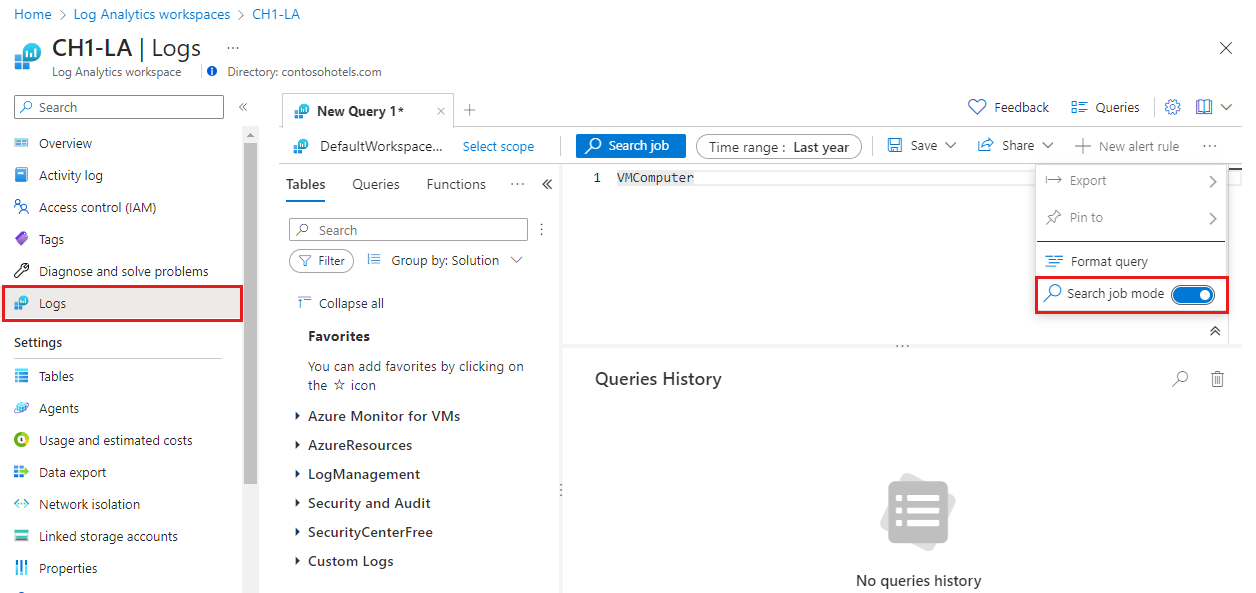
Task: Open the toolbar more options ellipsis
Action: (1210, 146)
